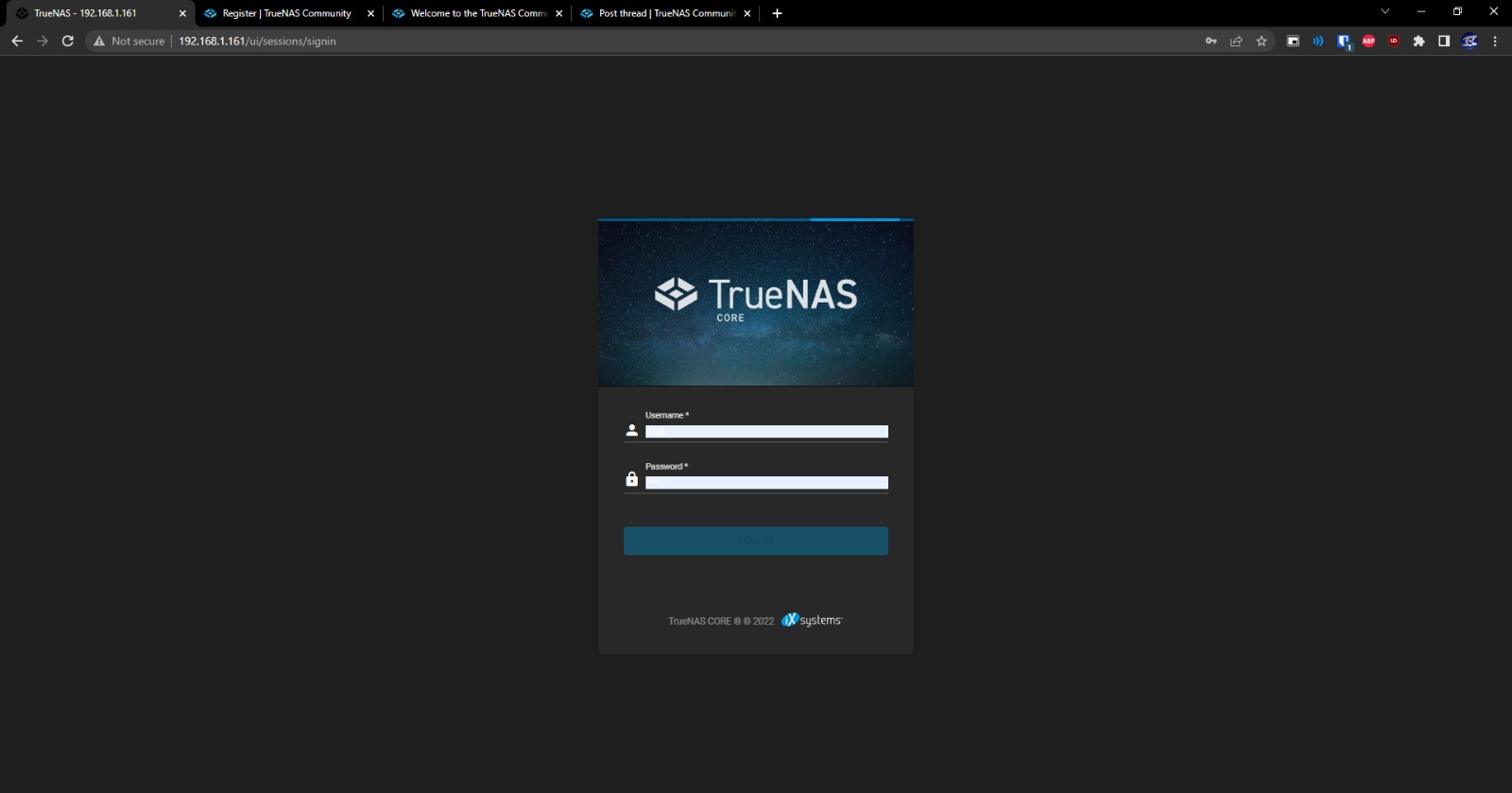Open the Adblock Plus (ABP) extension
Viewport: 1512px width, 793px height.
click(1368, 41)
